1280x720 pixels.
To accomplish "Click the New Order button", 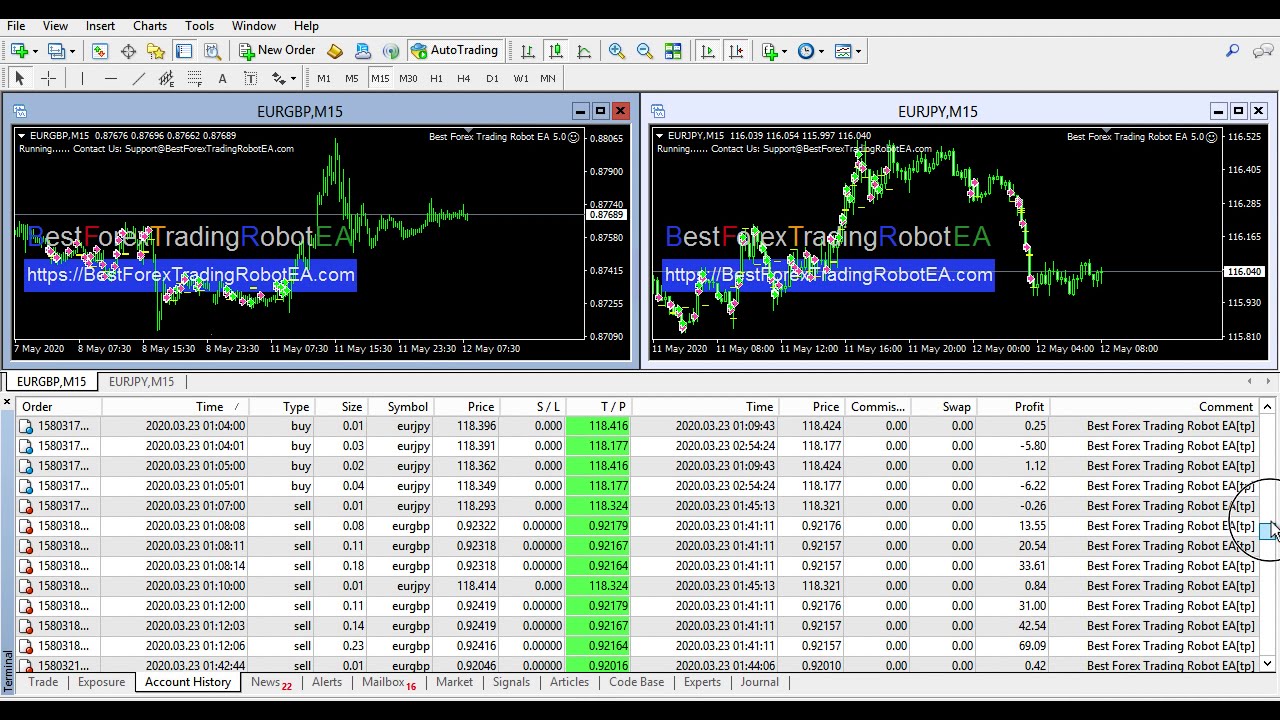I will coord(277,51).
